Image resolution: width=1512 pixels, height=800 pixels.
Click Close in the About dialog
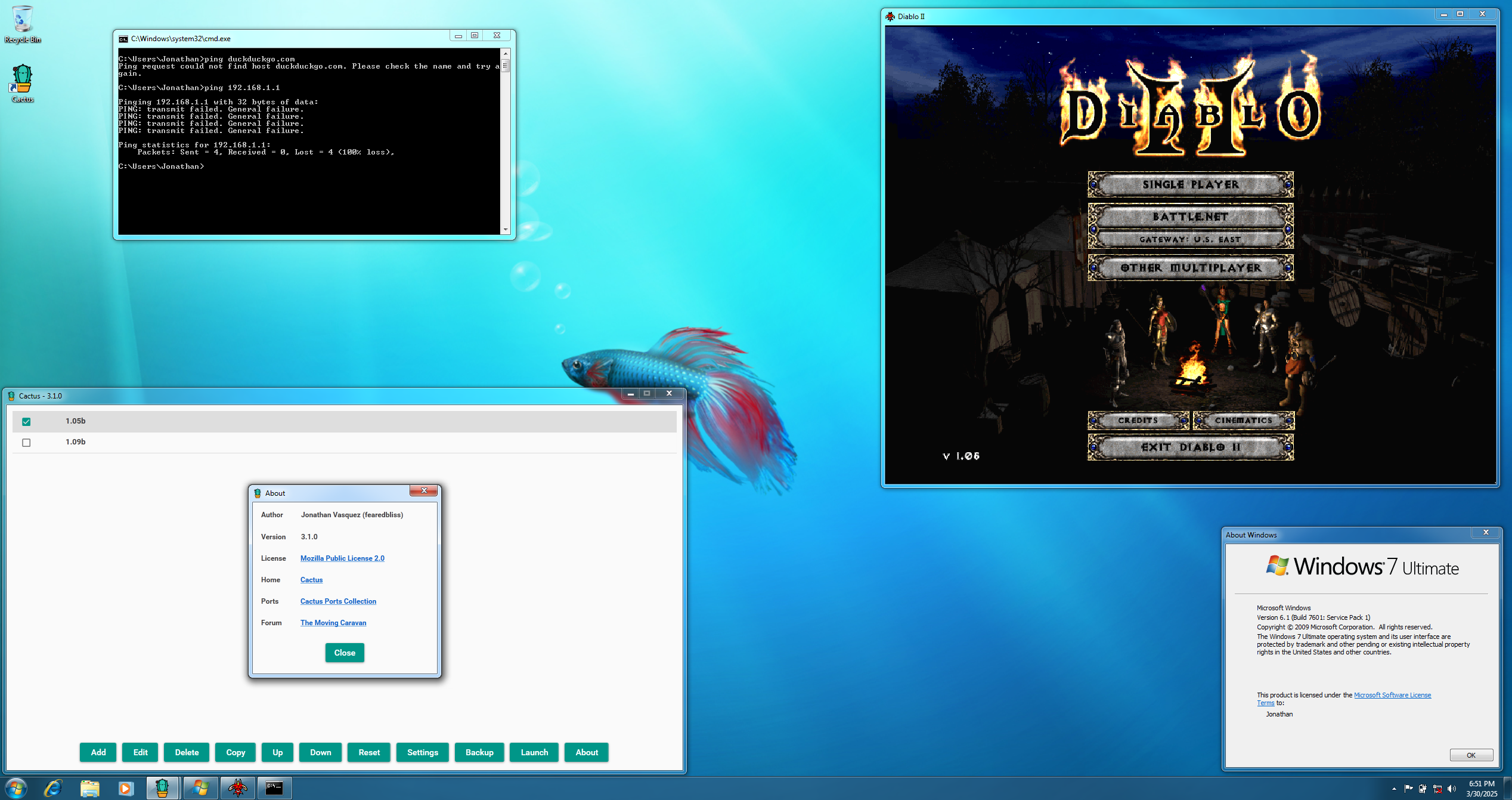tap(345, 653)
